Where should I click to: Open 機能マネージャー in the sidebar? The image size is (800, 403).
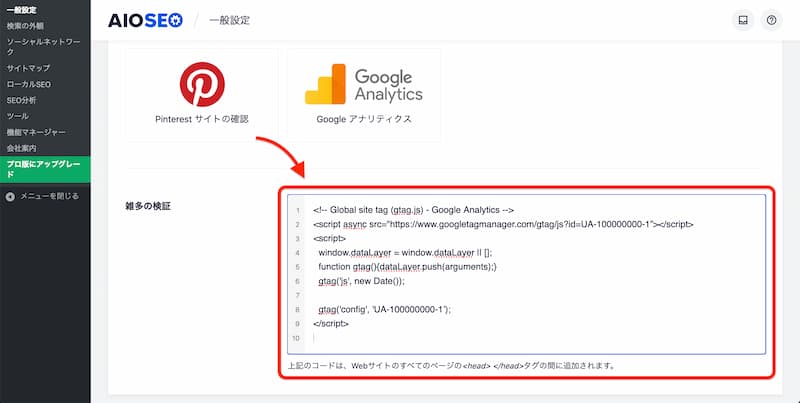point(36,132)
